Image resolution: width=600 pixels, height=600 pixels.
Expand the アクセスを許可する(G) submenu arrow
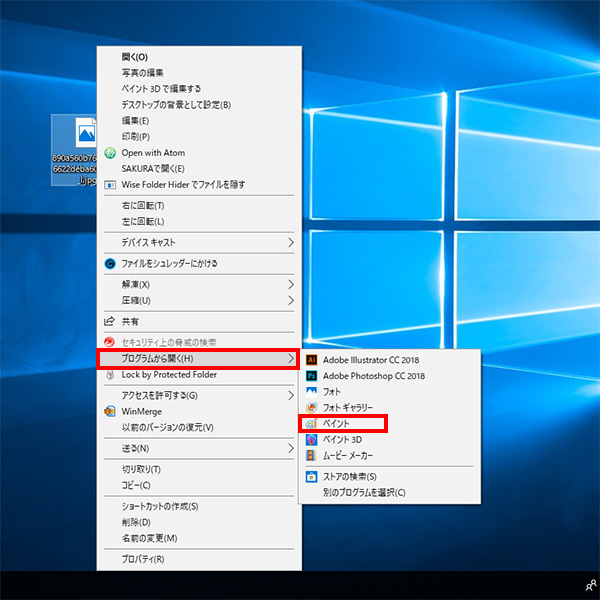click(x=291, y=395)
